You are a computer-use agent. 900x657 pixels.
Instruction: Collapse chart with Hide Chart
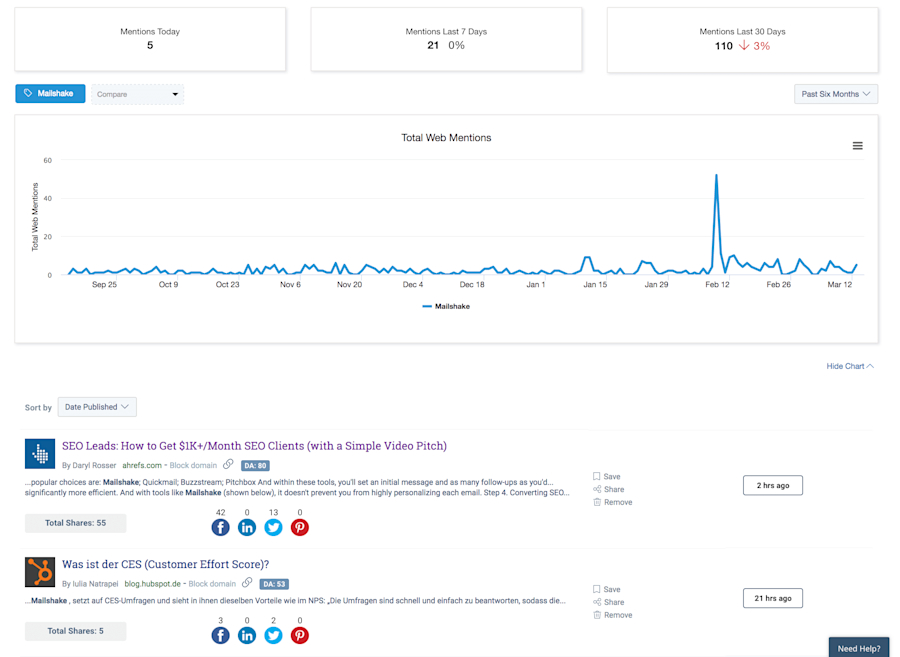[x=850, y=366]
